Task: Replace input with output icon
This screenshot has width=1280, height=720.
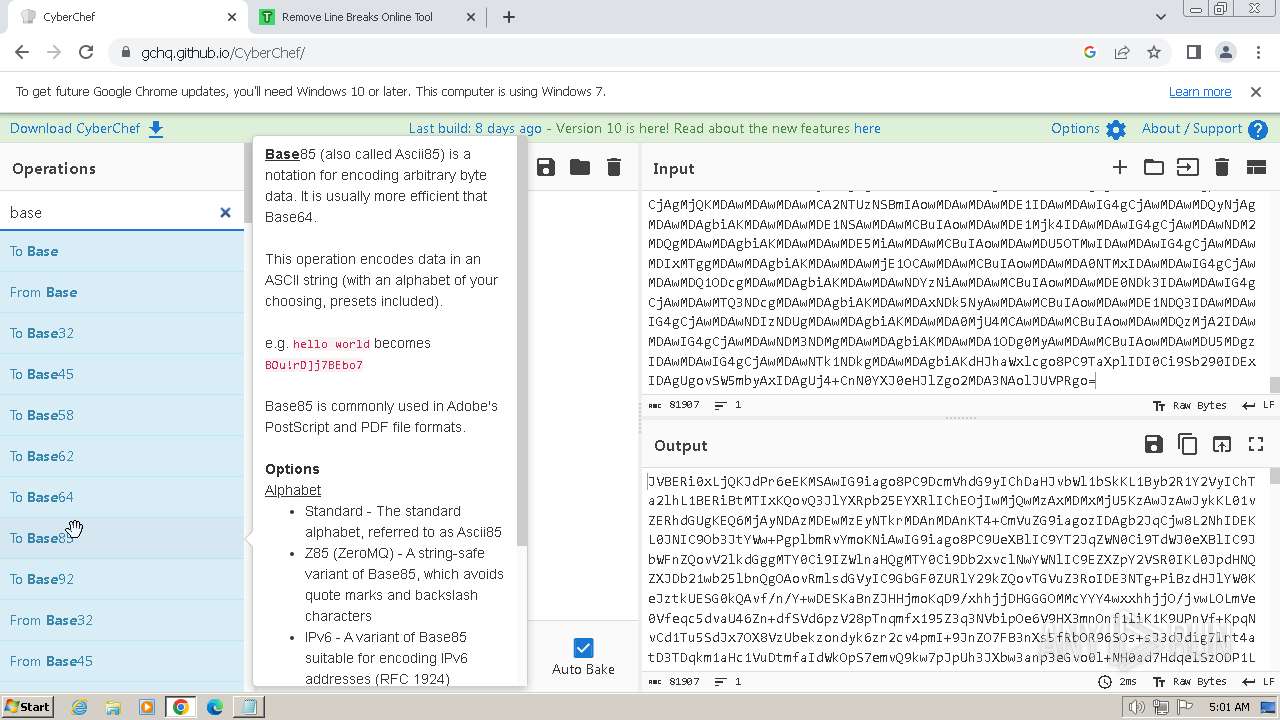Action: [x=1222, y=444]
